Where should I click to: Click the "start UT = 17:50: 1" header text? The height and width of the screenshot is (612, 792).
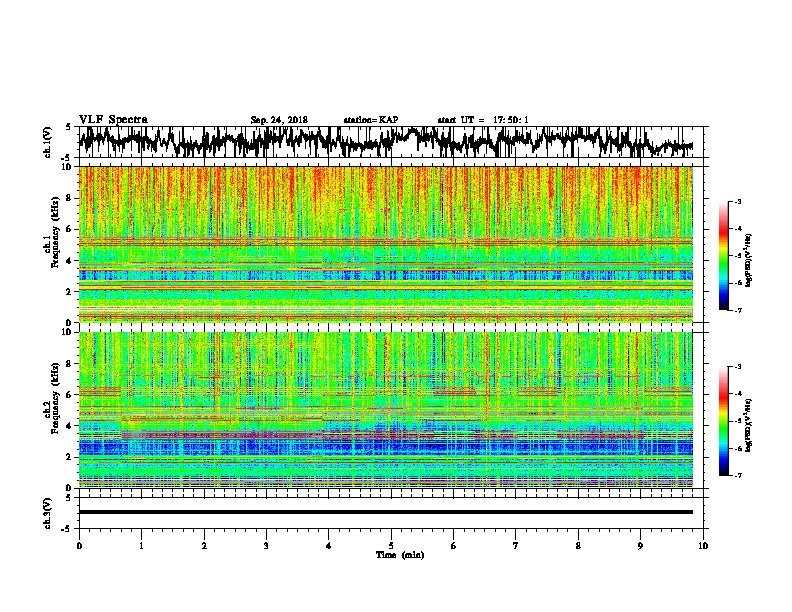tap(483, 120)
